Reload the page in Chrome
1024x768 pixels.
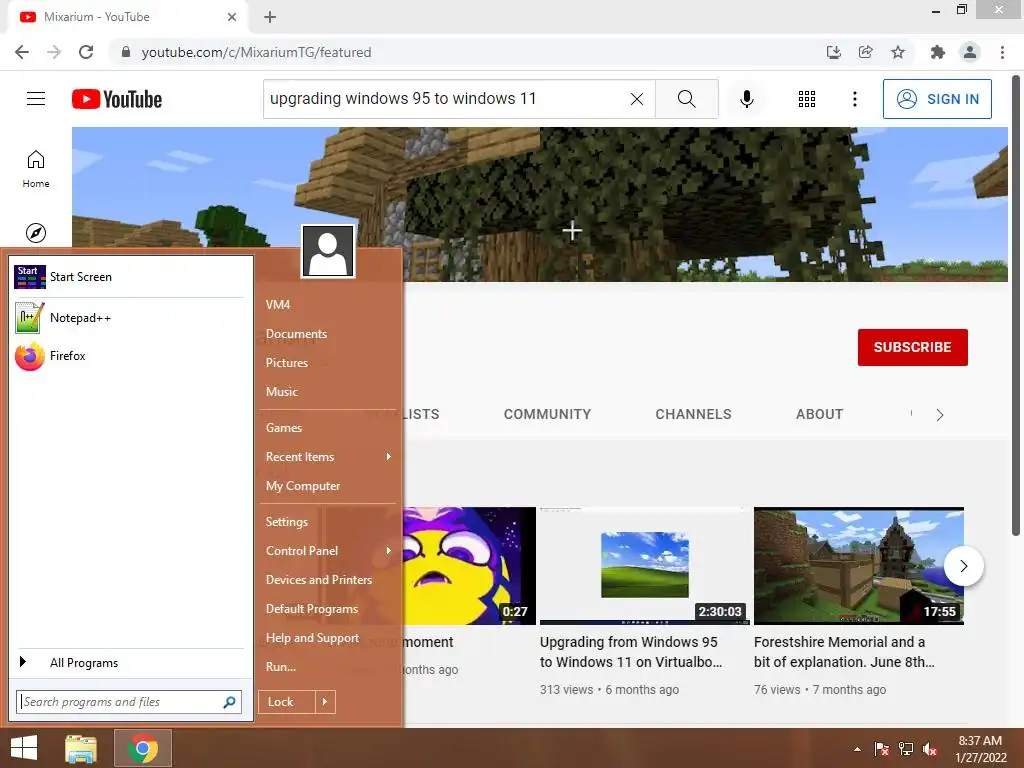tap(86, 52)
